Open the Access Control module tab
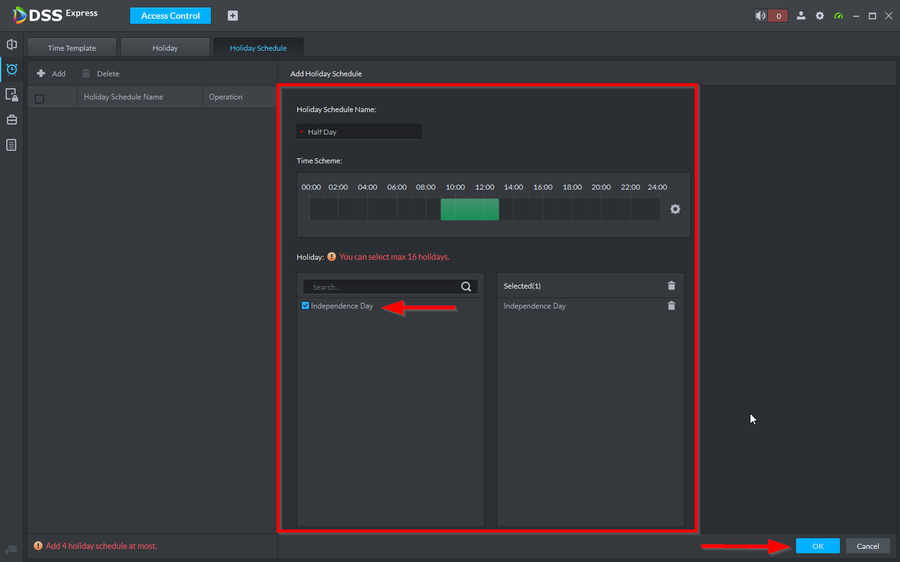Screen dimensions: 900x562 click(170, 15)
